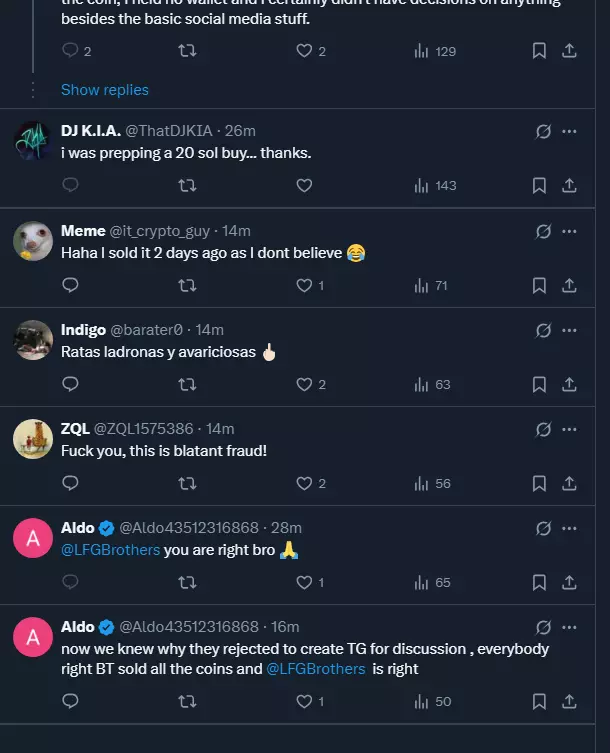Like ZQL's blatant fraud tweet
Viewport: 610px width, 753px height.
[305, 483]
